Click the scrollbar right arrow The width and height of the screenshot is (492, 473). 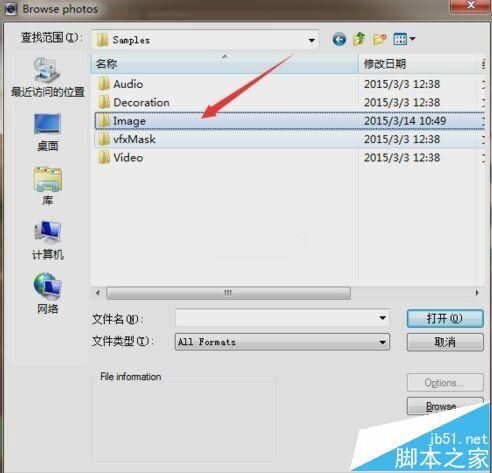click(477, 293)
